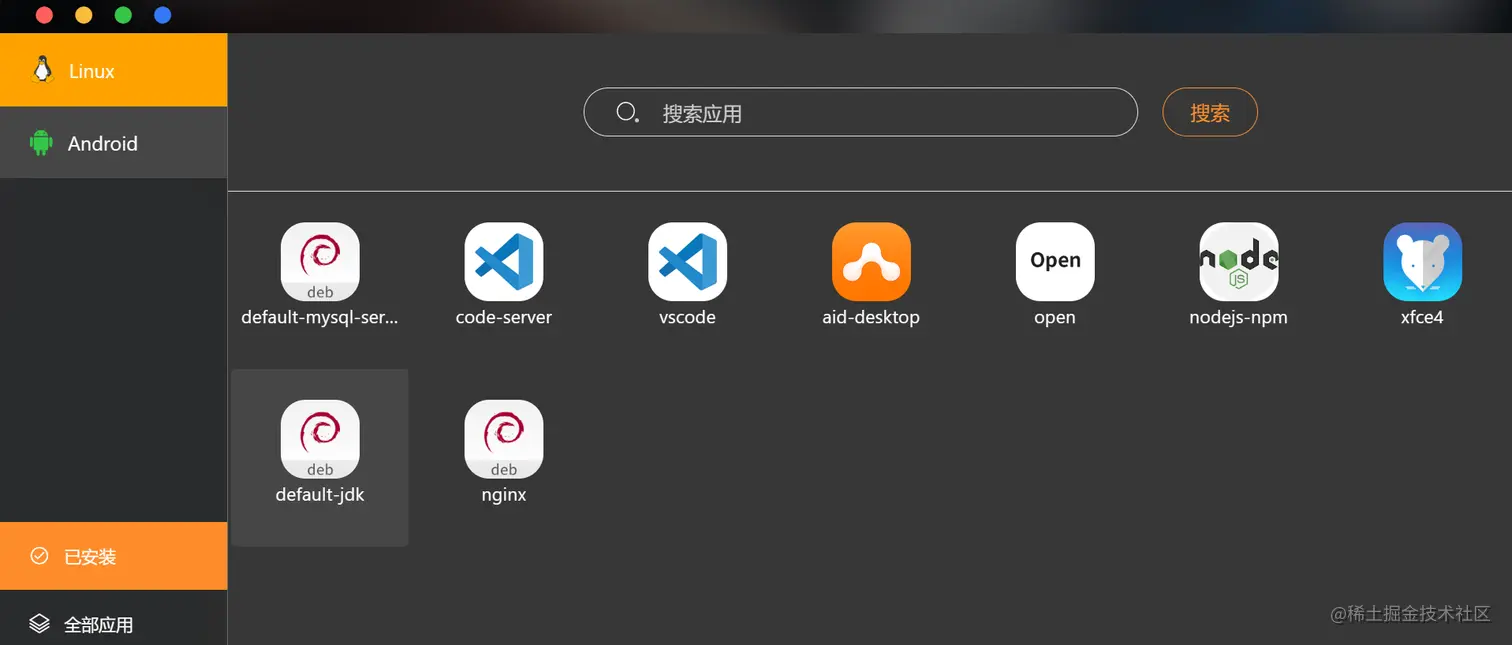The image size is (1512, 645).
Task: Click the default-mysql-ser... label text
Action: tap(320, 318)
